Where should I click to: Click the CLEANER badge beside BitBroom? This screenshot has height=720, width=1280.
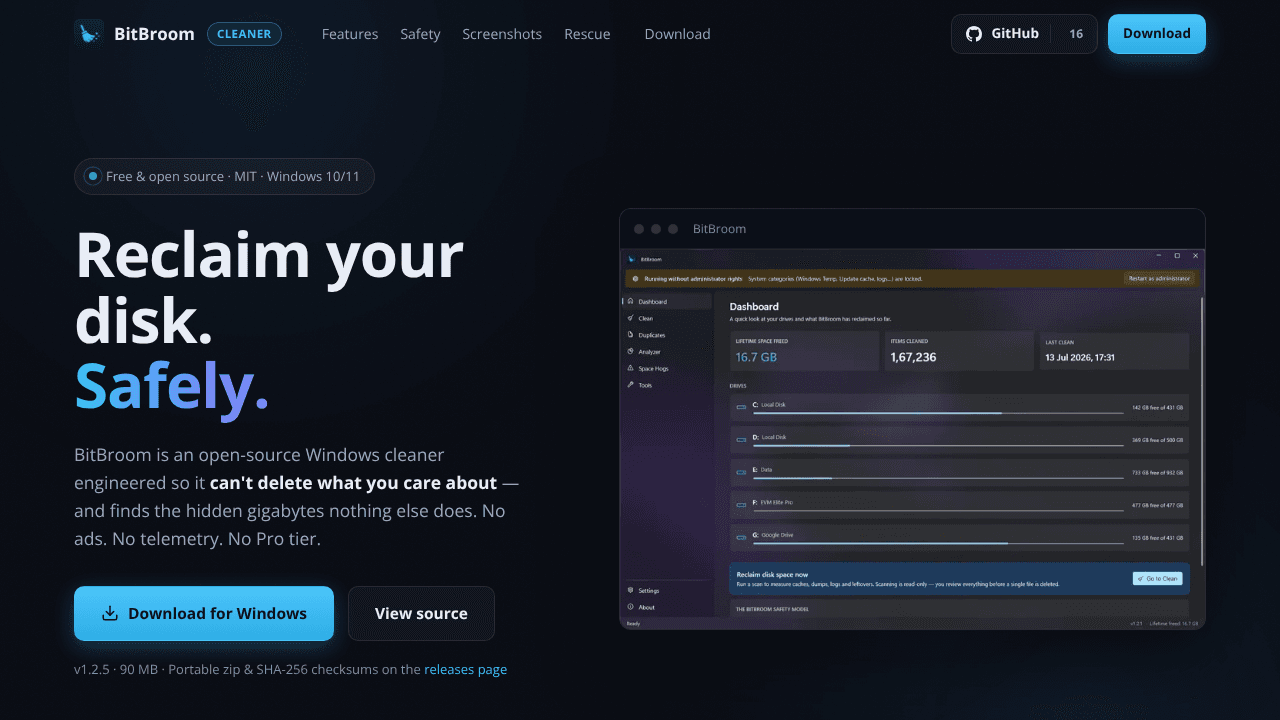pos(244,34)
